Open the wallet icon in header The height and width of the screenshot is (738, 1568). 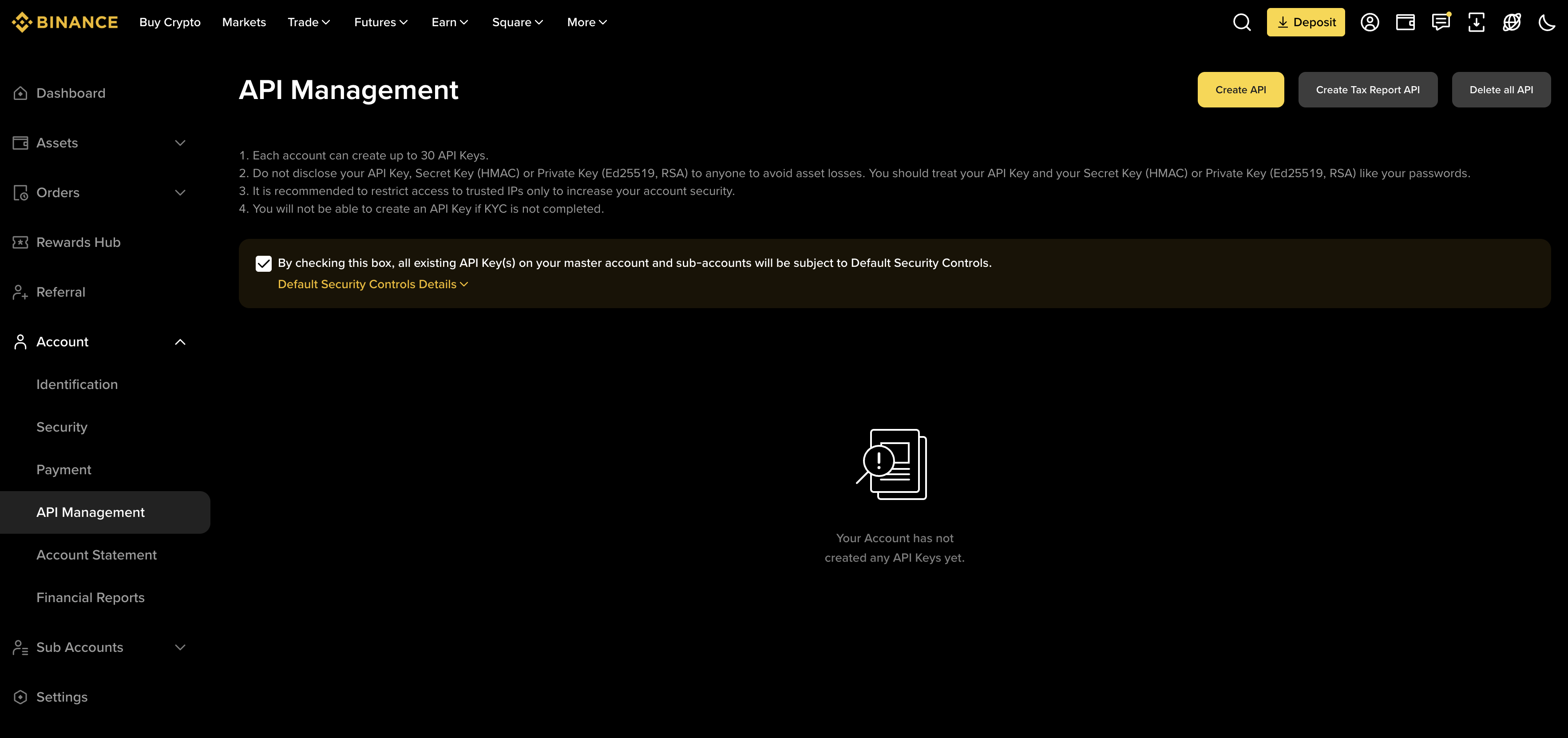tap(1405, 22)
